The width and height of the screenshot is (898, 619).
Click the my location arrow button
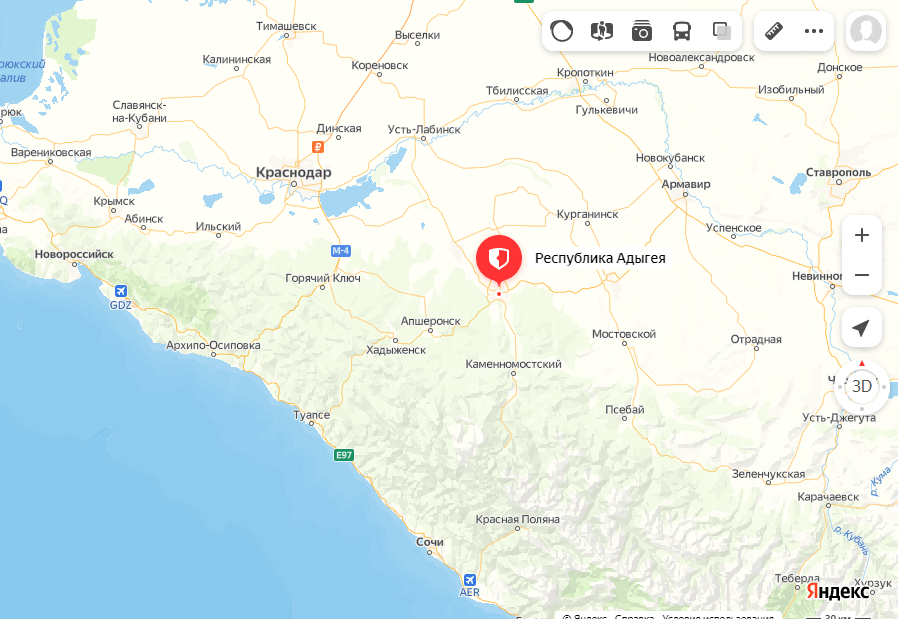click(x=862, y=328)
